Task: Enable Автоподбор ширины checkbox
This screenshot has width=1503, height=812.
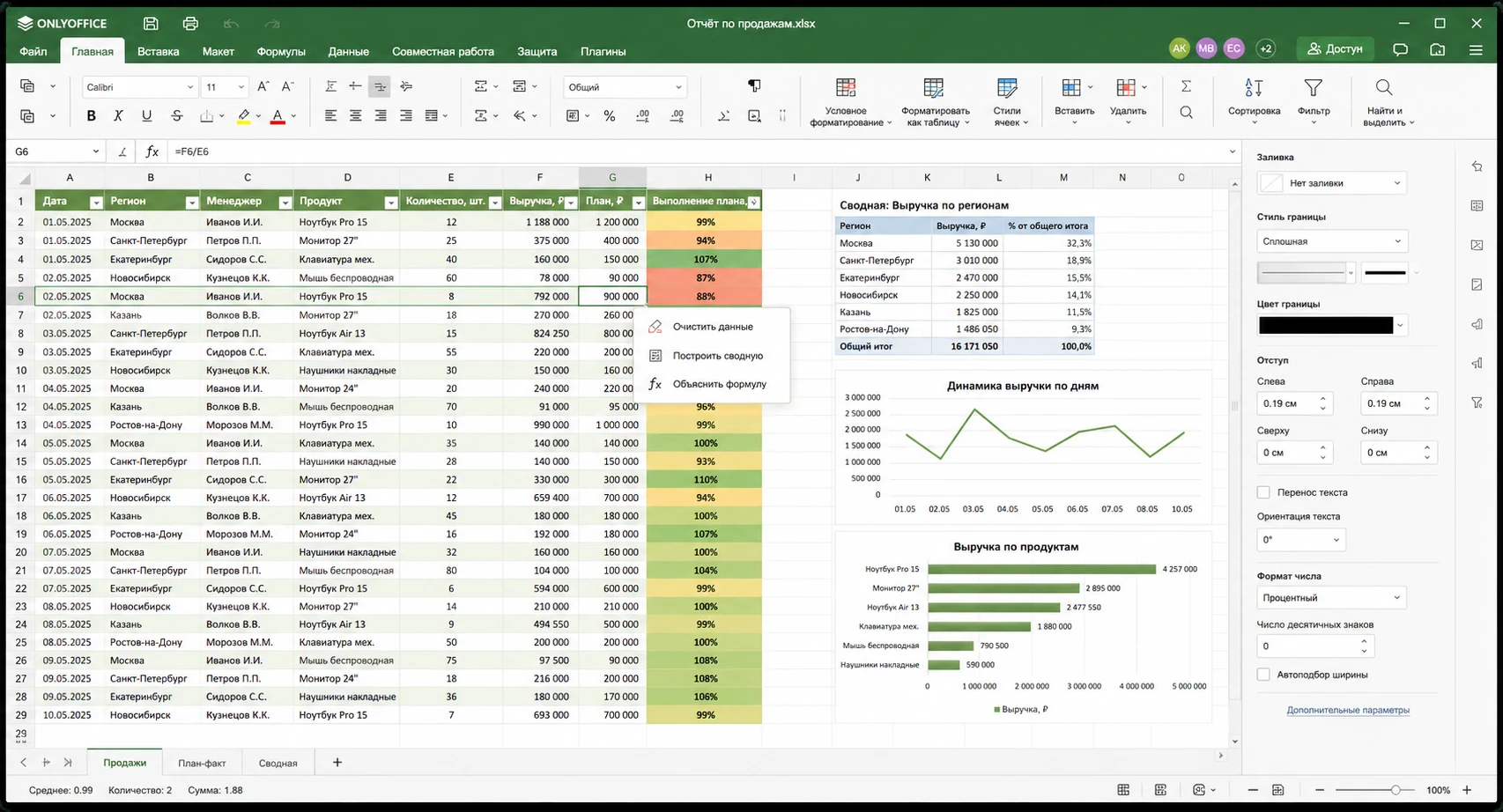Action: pyautogui.click(x=1263, y=675)
